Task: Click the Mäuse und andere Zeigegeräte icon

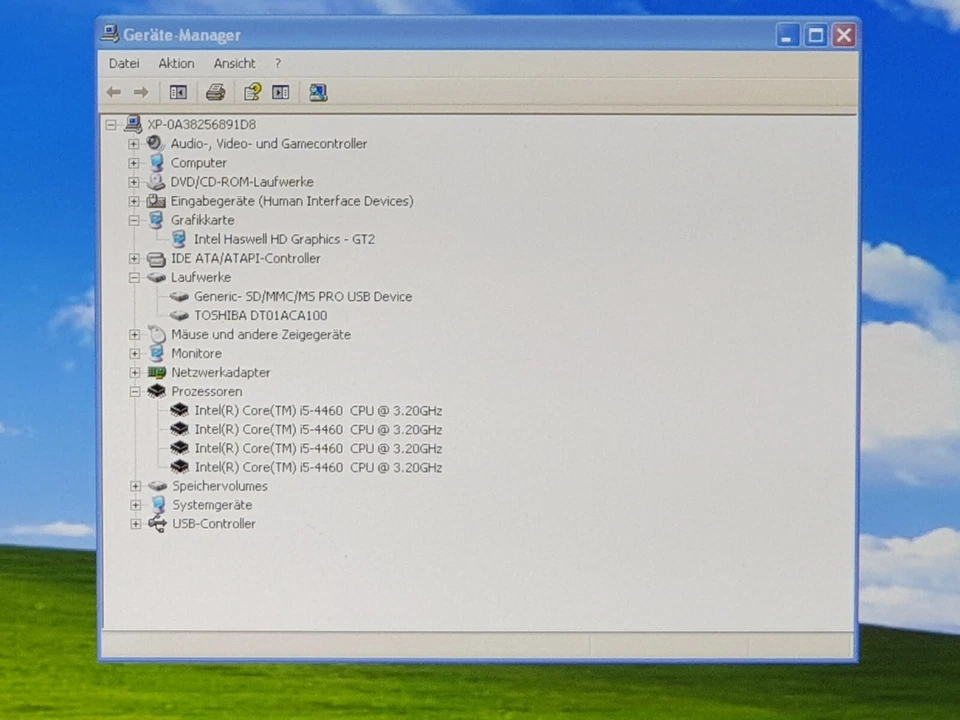Action: tap(157, 334)
